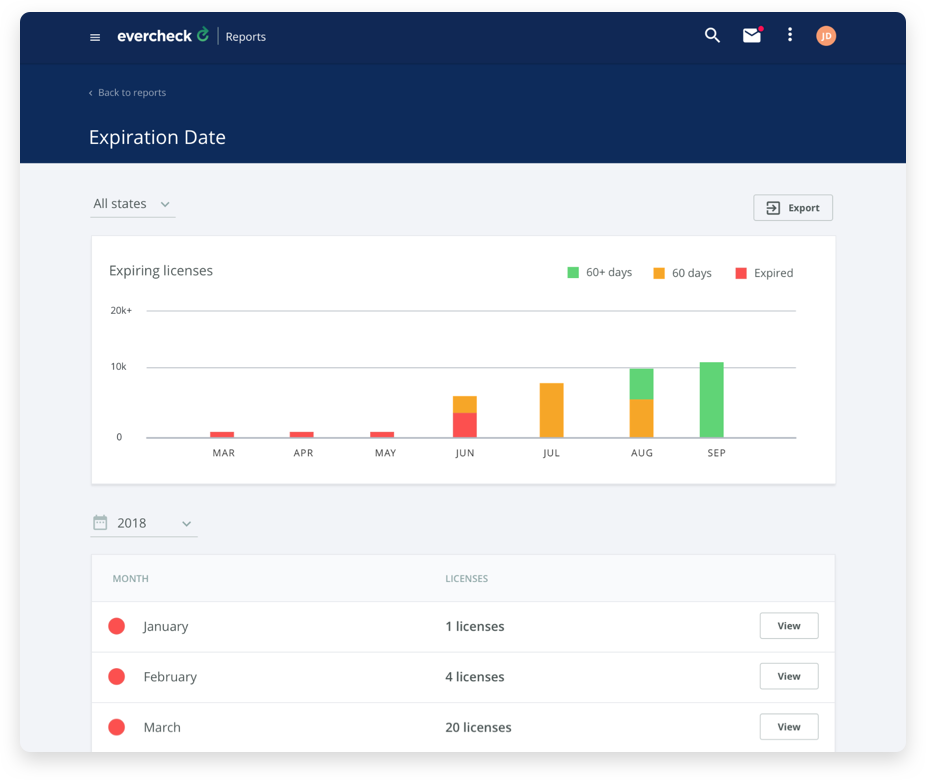
Task: Click Back to reports link
Action: (x=128, y=92)
